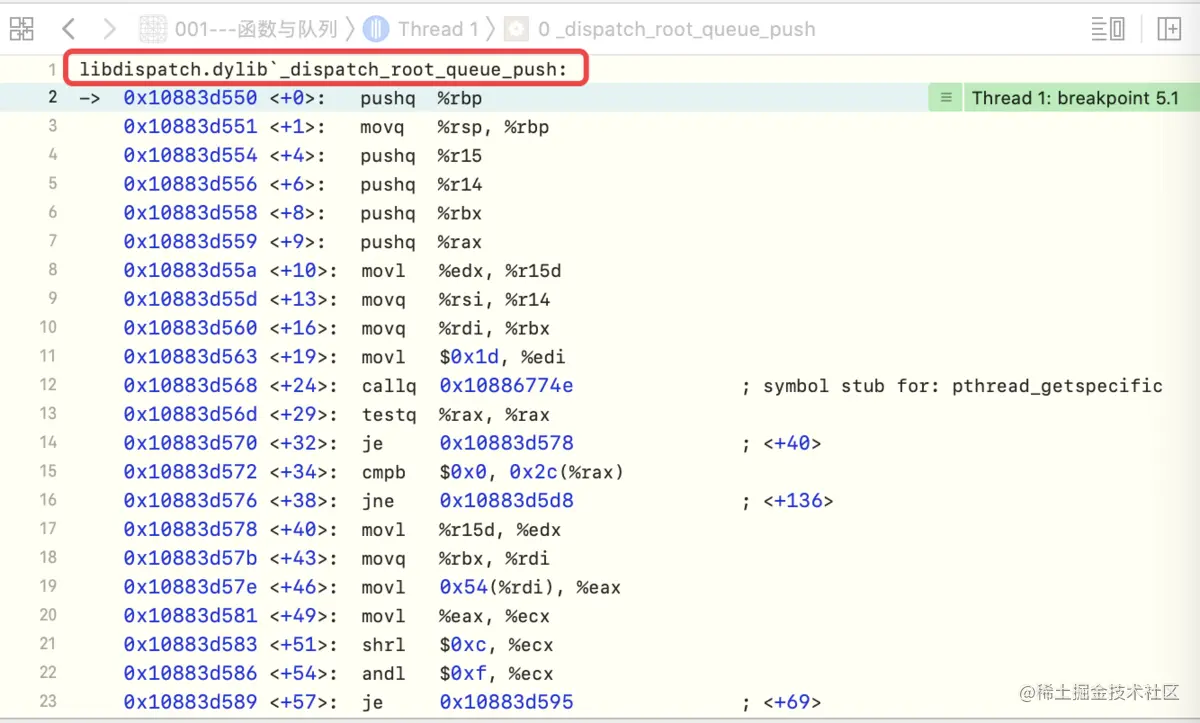Go back with the left chevron
The width and height of the screenshot is (1200, 723).
68,29
